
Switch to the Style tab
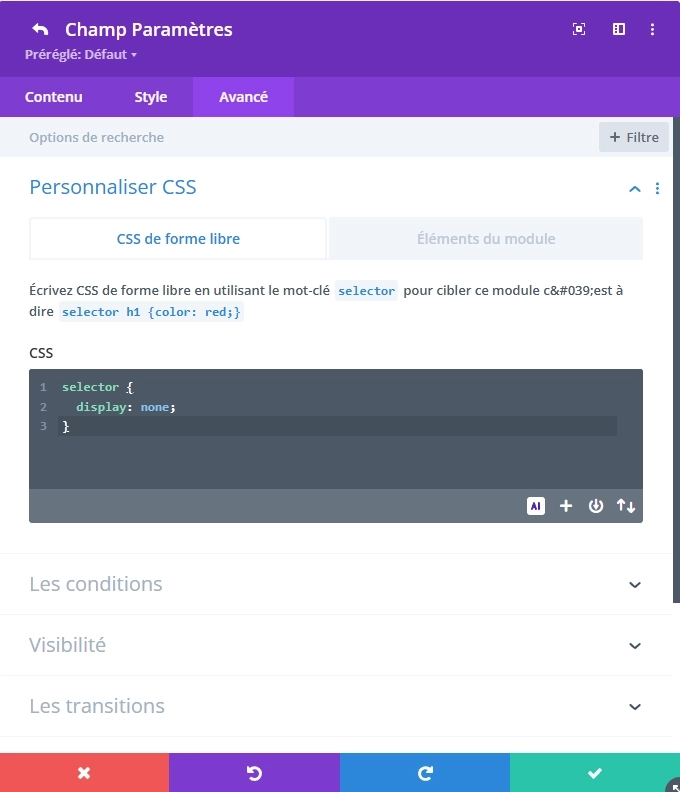pos(151,97)
